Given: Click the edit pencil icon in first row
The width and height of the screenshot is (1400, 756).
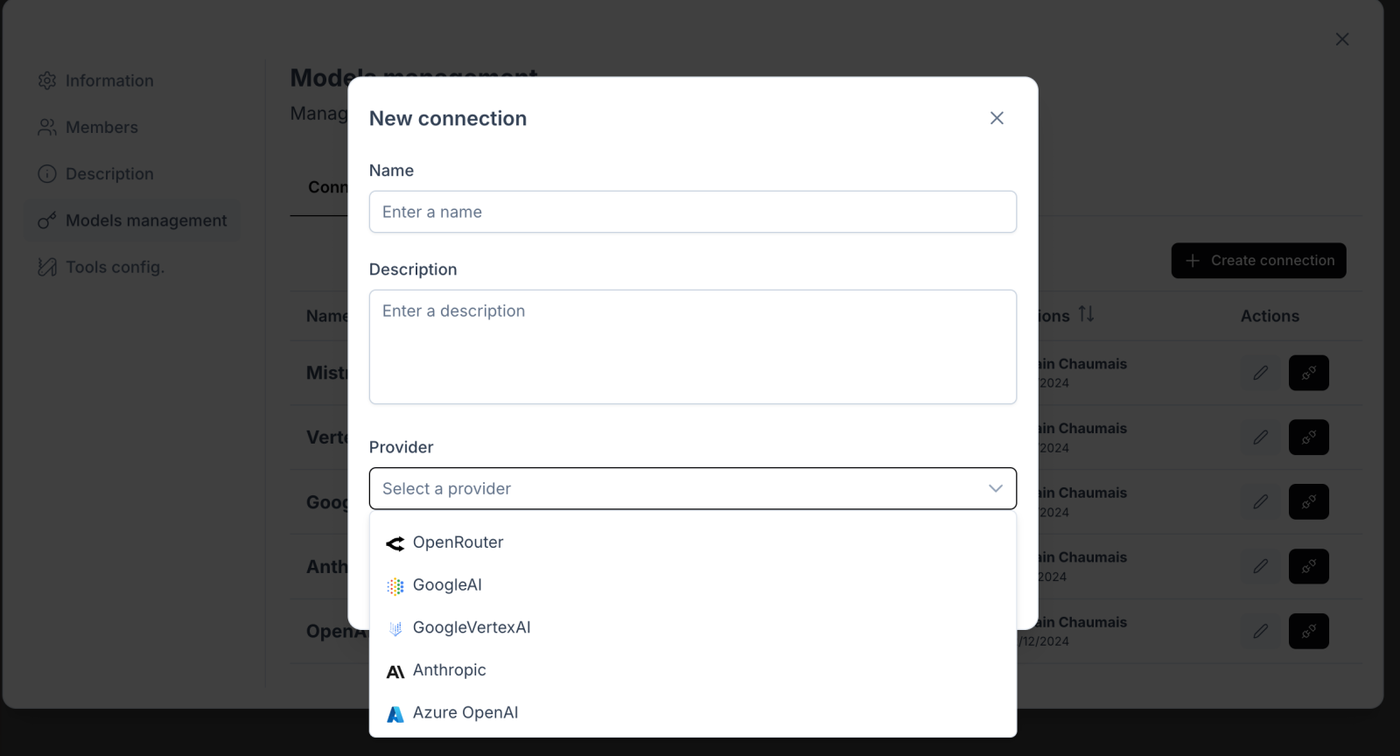Looking at the screenshot, I should coord(1260,373).
